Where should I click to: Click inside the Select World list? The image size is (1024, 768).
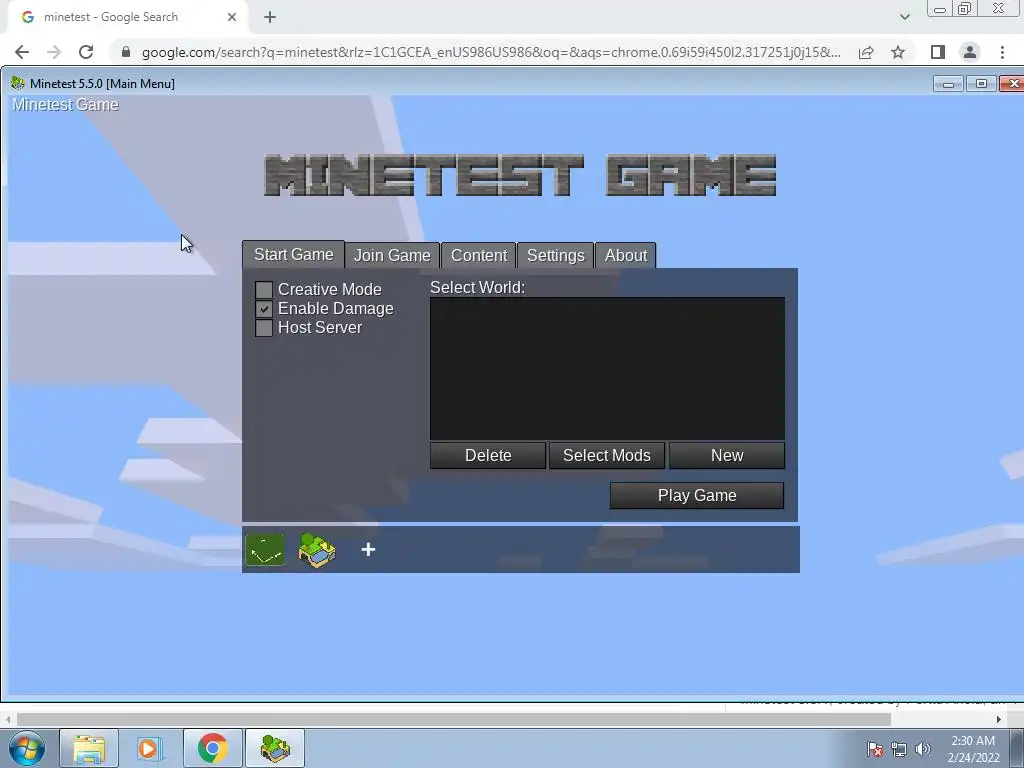pos(607,368)
